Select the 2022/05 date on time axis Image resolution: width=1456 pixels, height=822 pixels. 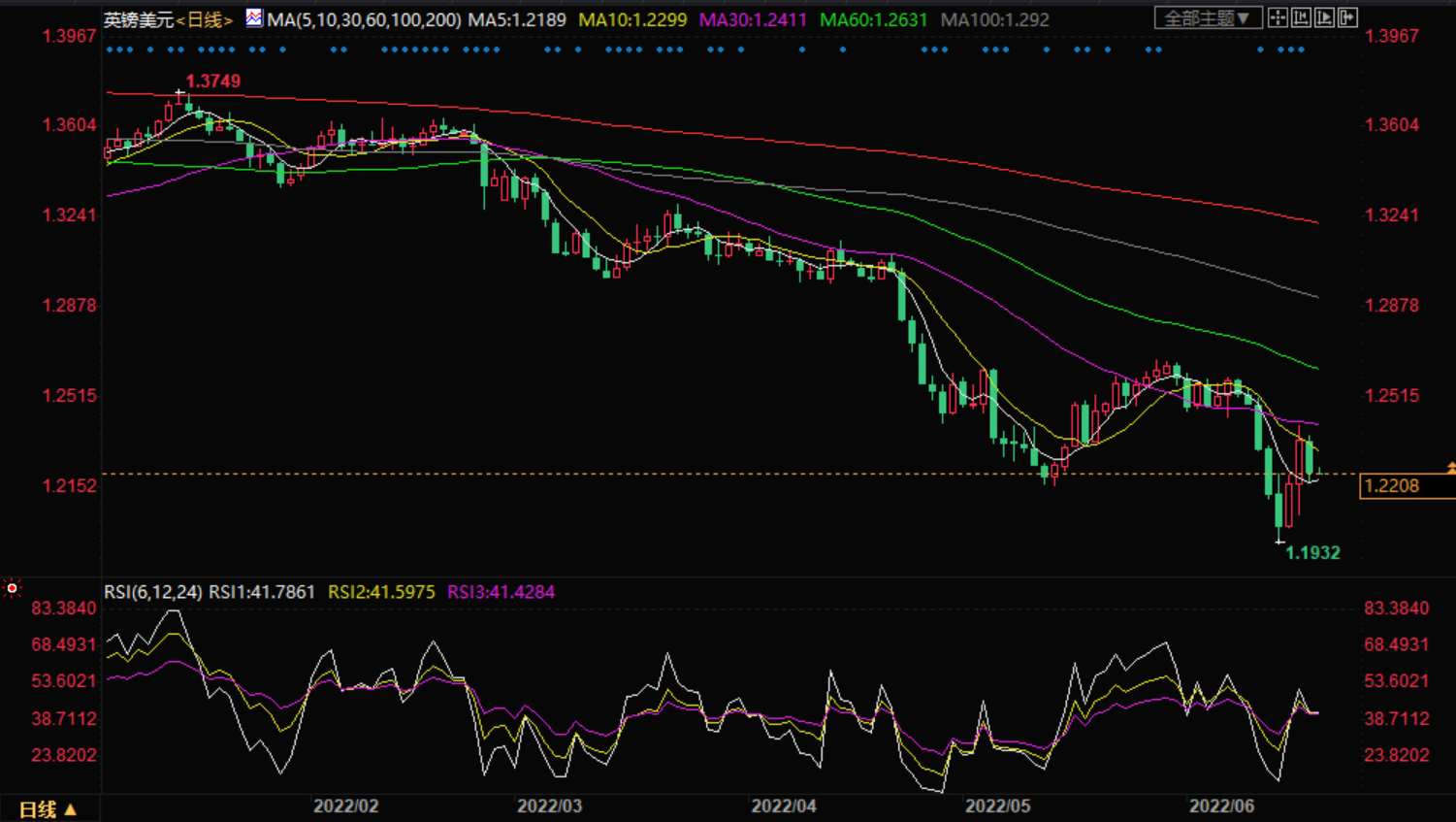coord(997,806)
